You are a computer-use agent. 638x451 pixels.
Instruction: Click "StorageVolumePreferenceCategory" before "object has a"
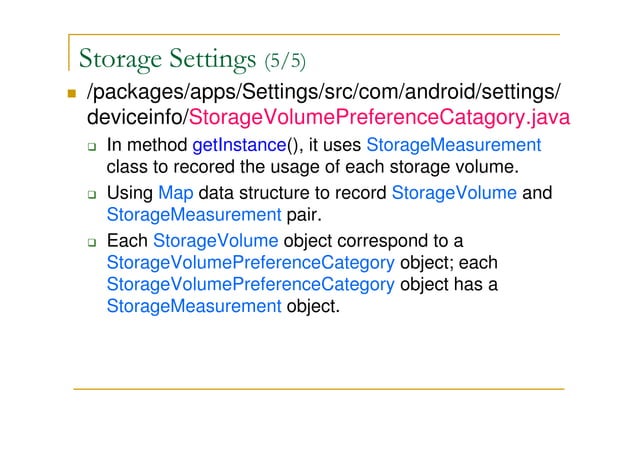coord(250,284)
